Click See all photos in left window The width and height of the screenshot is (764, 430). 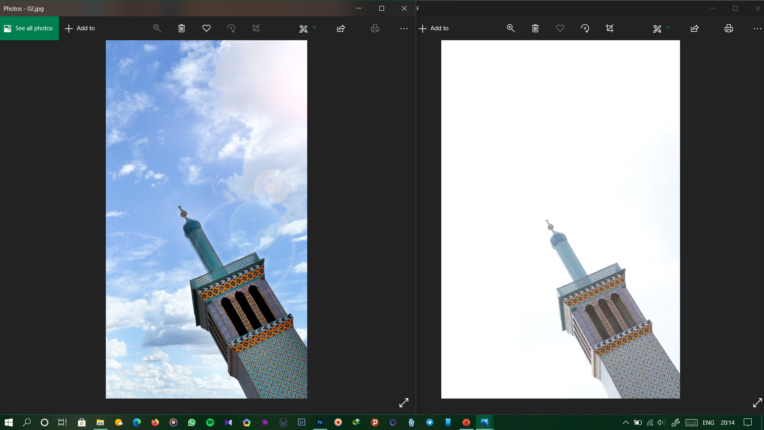pyautogui.click(x=29, y=28)
